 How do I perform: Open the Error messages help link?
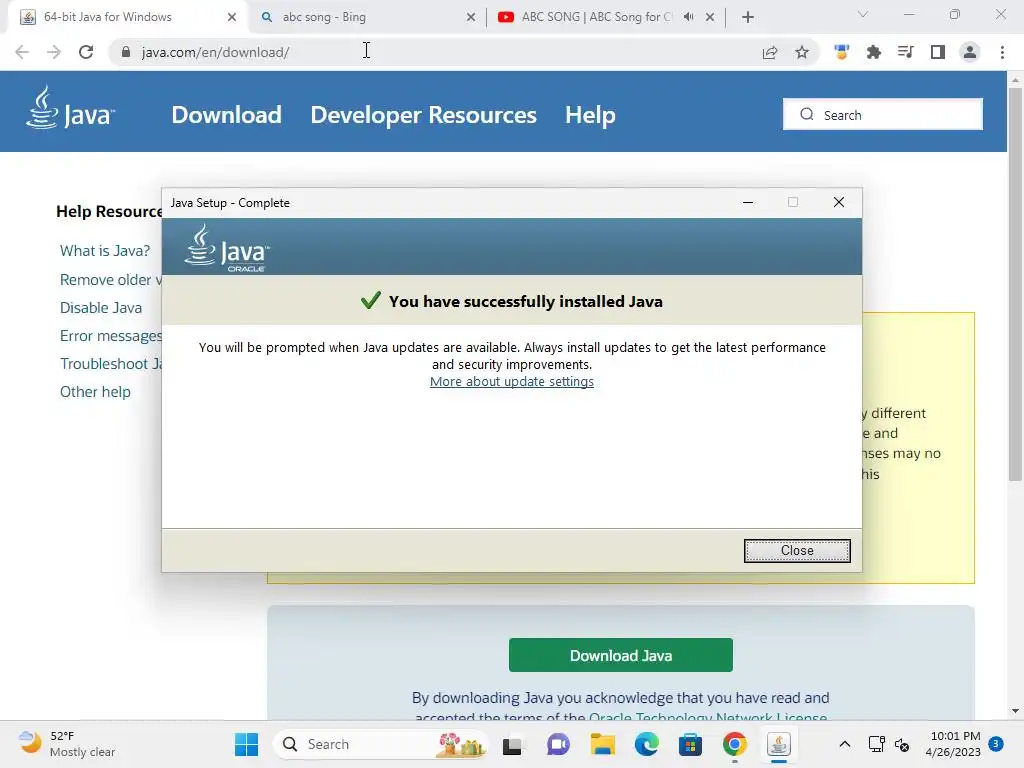pyautogui.click(x=110, y=336)
